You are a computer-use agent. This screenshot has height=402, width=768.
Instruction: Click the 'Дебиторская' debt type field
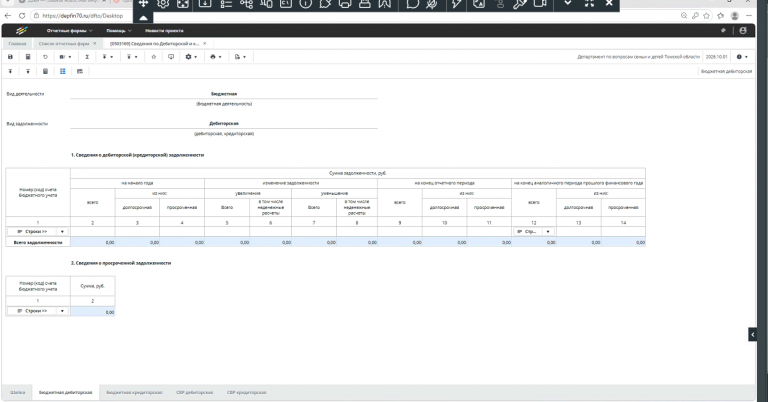pos(224,123)
